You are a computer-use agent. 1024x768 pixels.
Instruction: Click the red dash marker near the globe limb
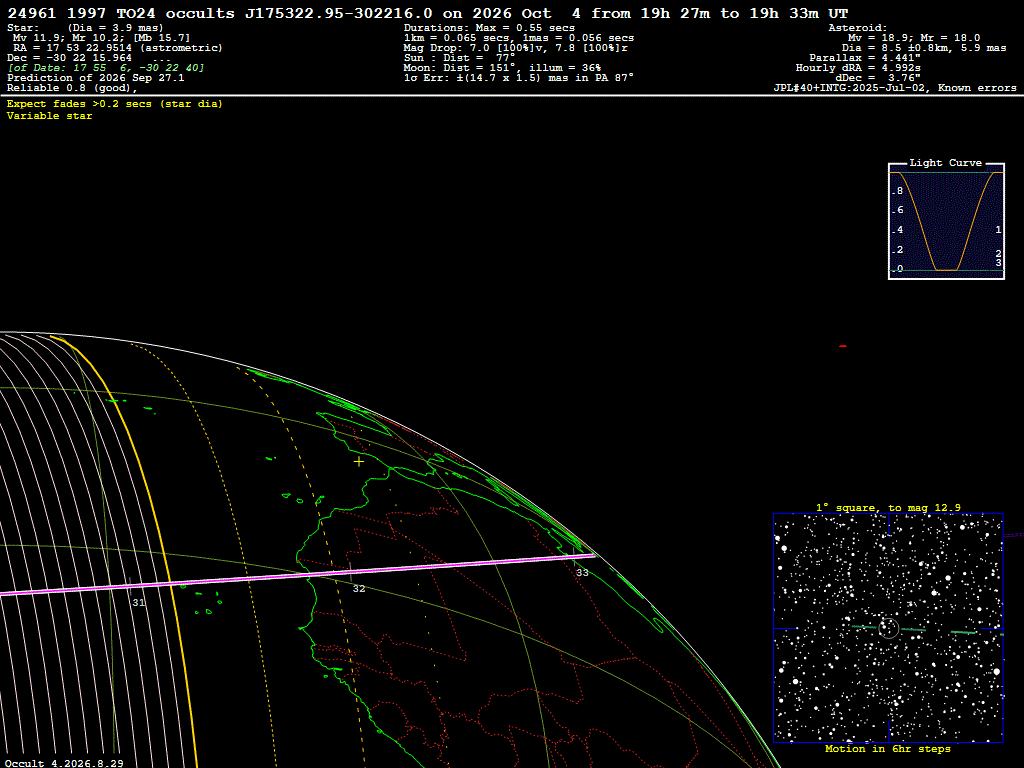click(842, 346)
